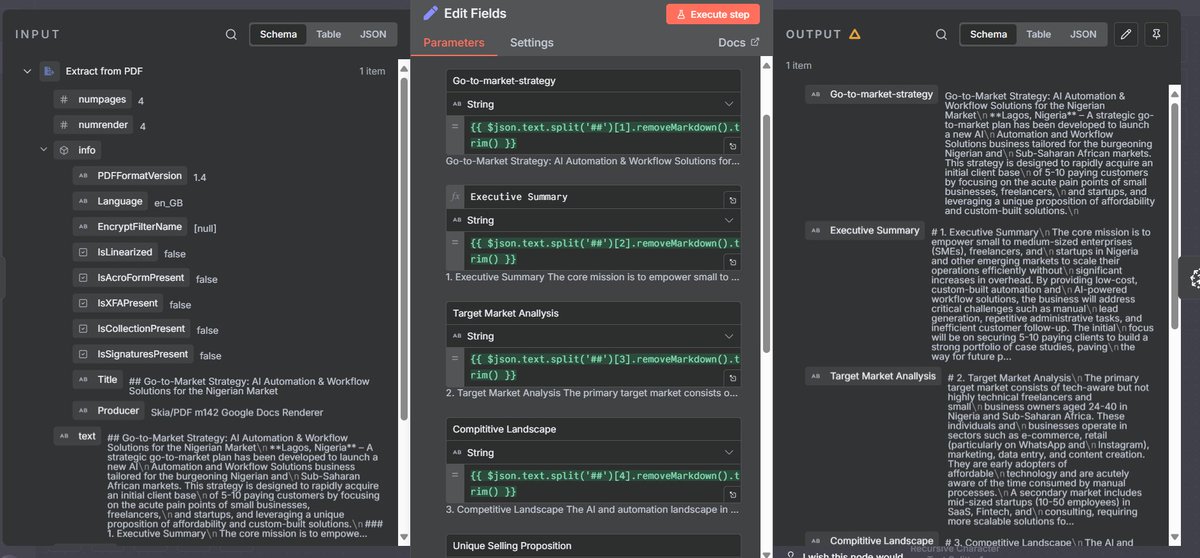Click the warning triangle next to OUTPUT
This screenshot has height=558, width=1200.
[854, 34]
